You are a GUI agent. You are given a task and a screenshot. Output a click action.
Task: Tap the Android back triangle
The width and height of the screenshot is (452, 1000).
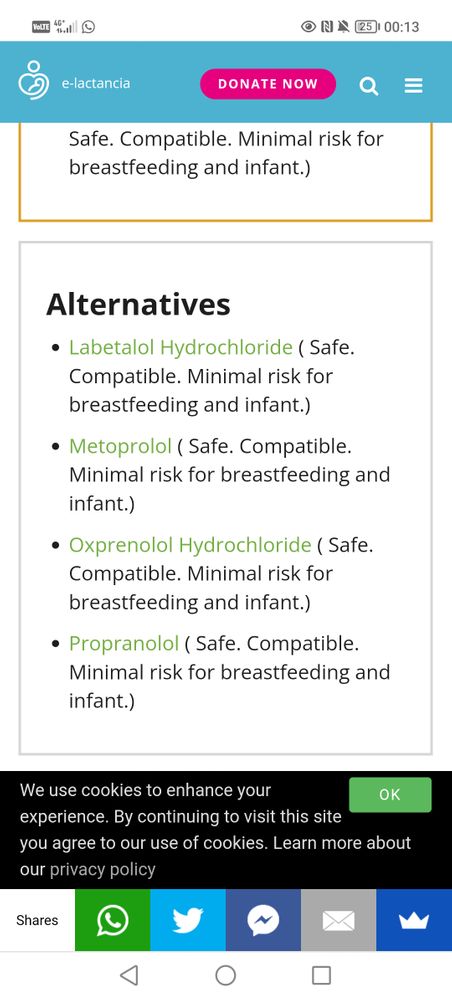[129, 975]
